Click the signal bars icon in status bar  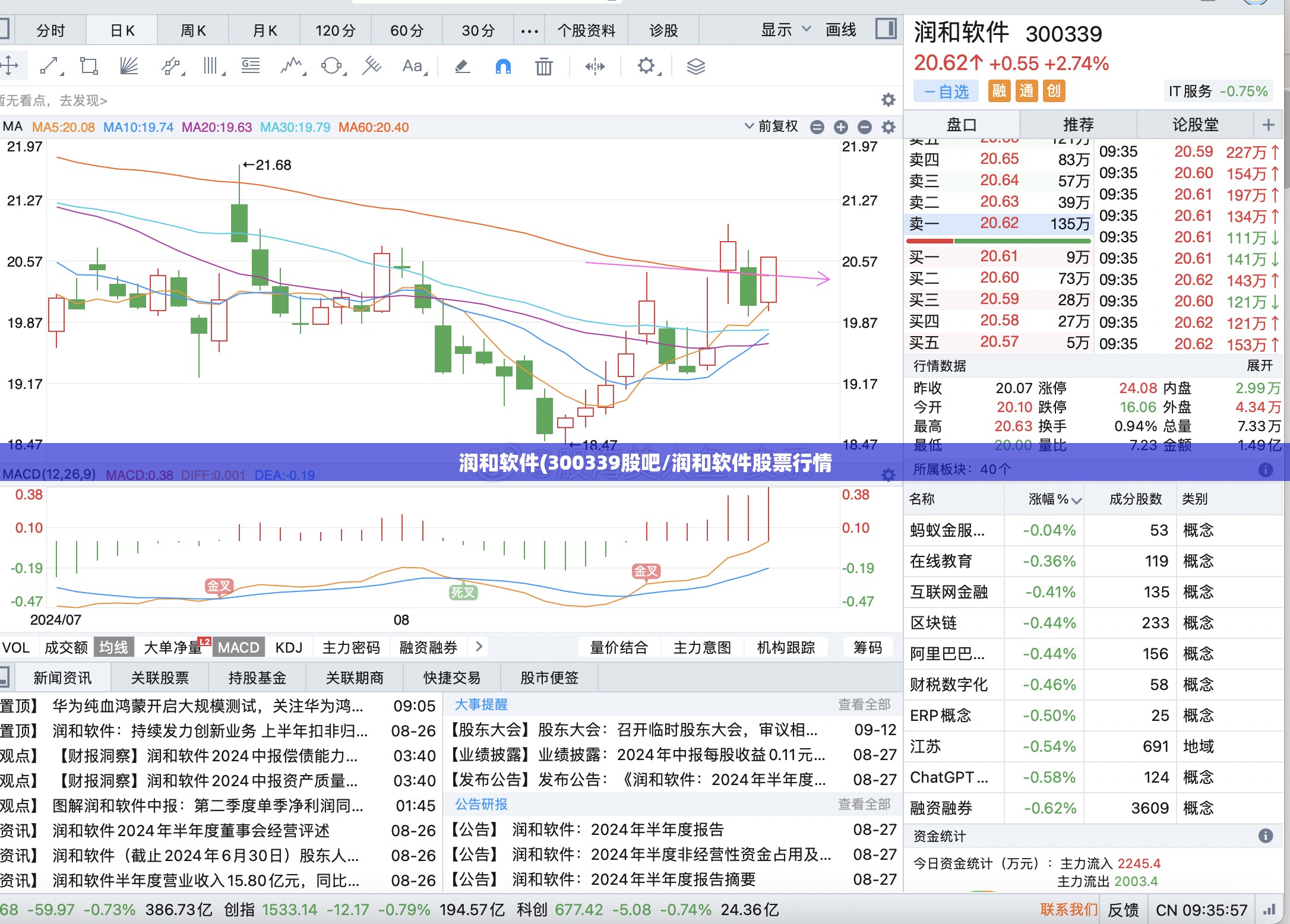coord(1269,910)
